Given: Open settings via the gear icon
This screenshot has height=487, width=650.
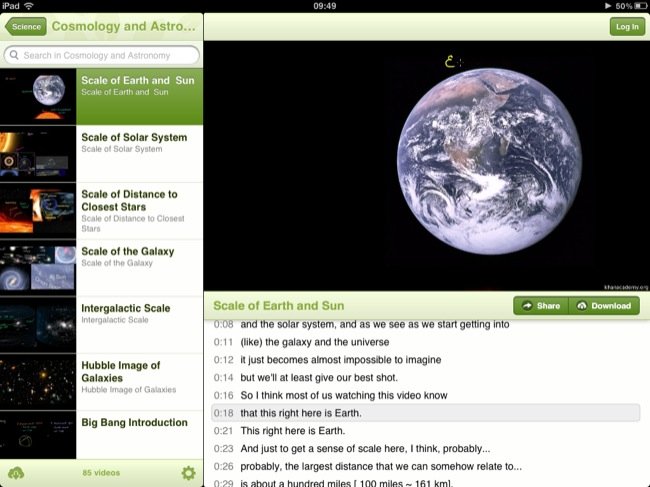Looking at the screenshot, I should [x=188, y=473].
